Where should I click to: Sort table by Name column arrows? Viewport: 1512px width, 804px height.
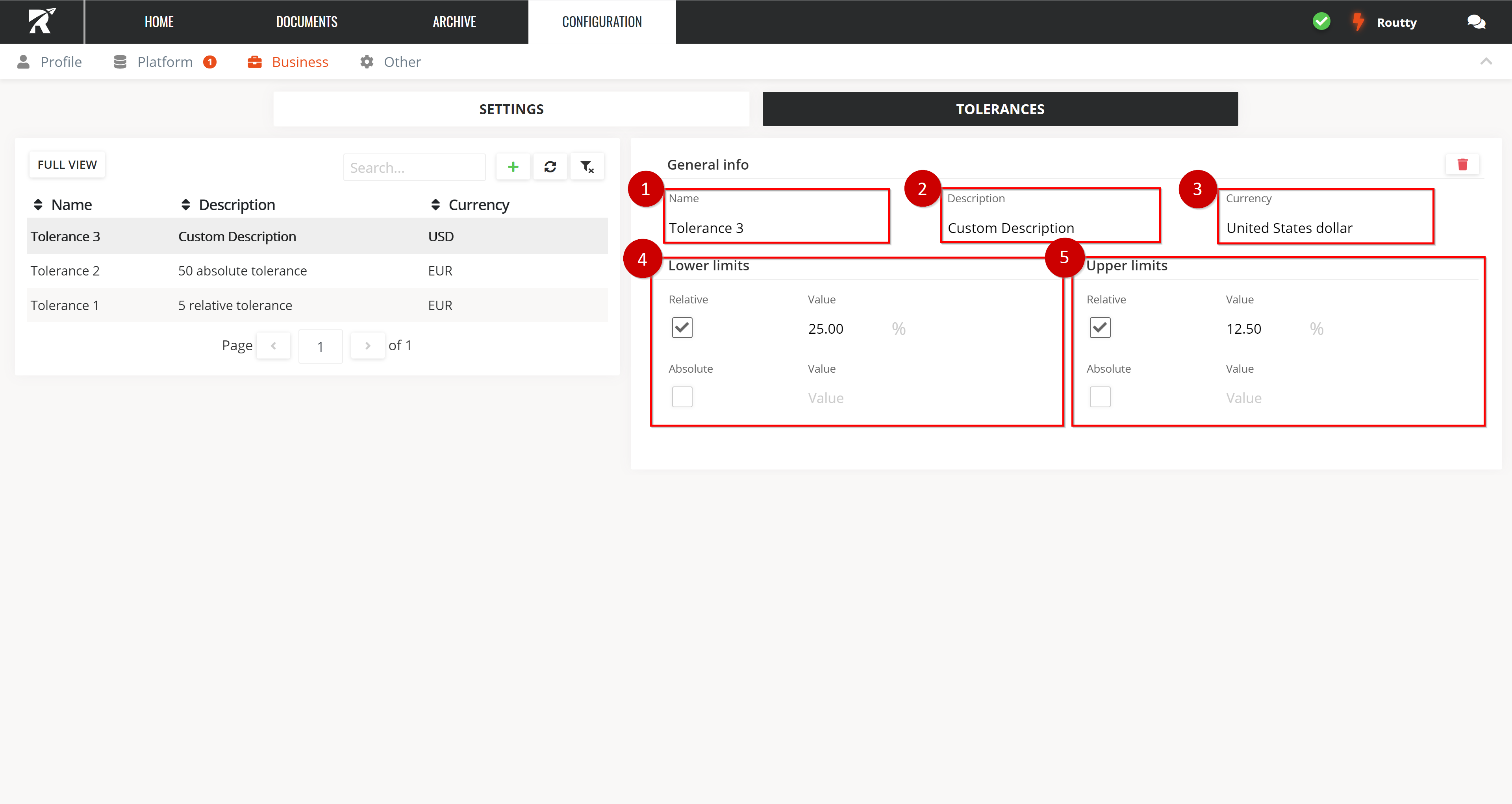point(38,205)
